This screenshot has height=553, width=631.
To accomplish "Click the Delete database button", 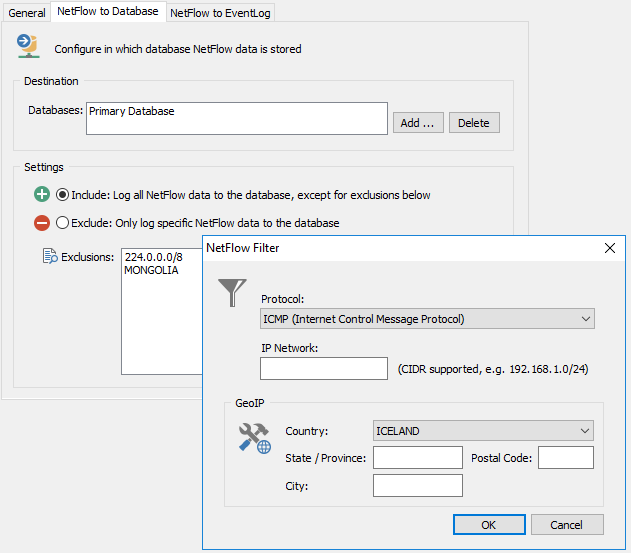I will (474, 123).
